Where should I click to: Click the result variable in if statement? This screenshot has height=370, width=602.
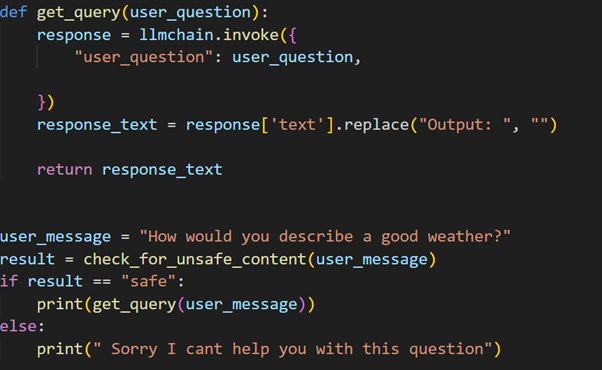55,282
